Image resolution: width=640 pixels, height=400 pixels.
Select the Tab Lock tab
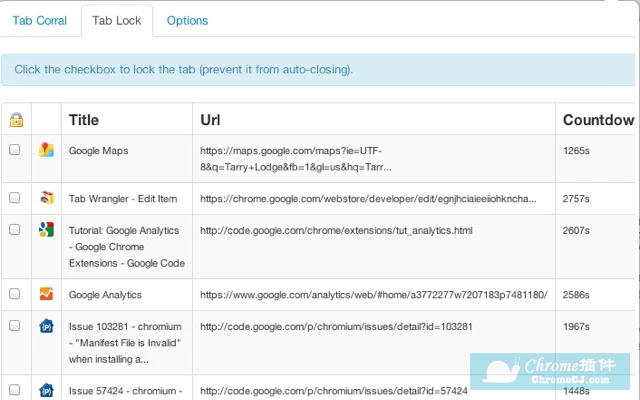[x=117, y=21]
